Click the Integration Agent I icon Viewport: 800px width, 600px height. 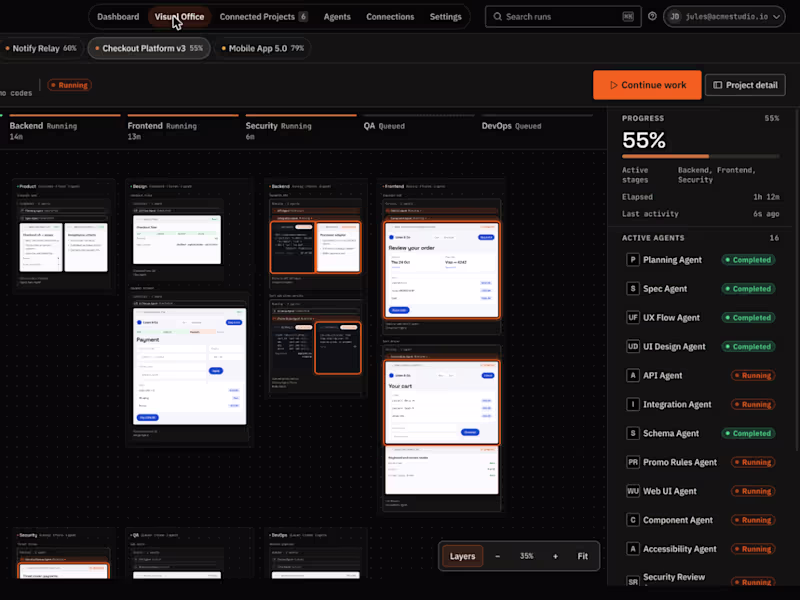tap(633, 405)
